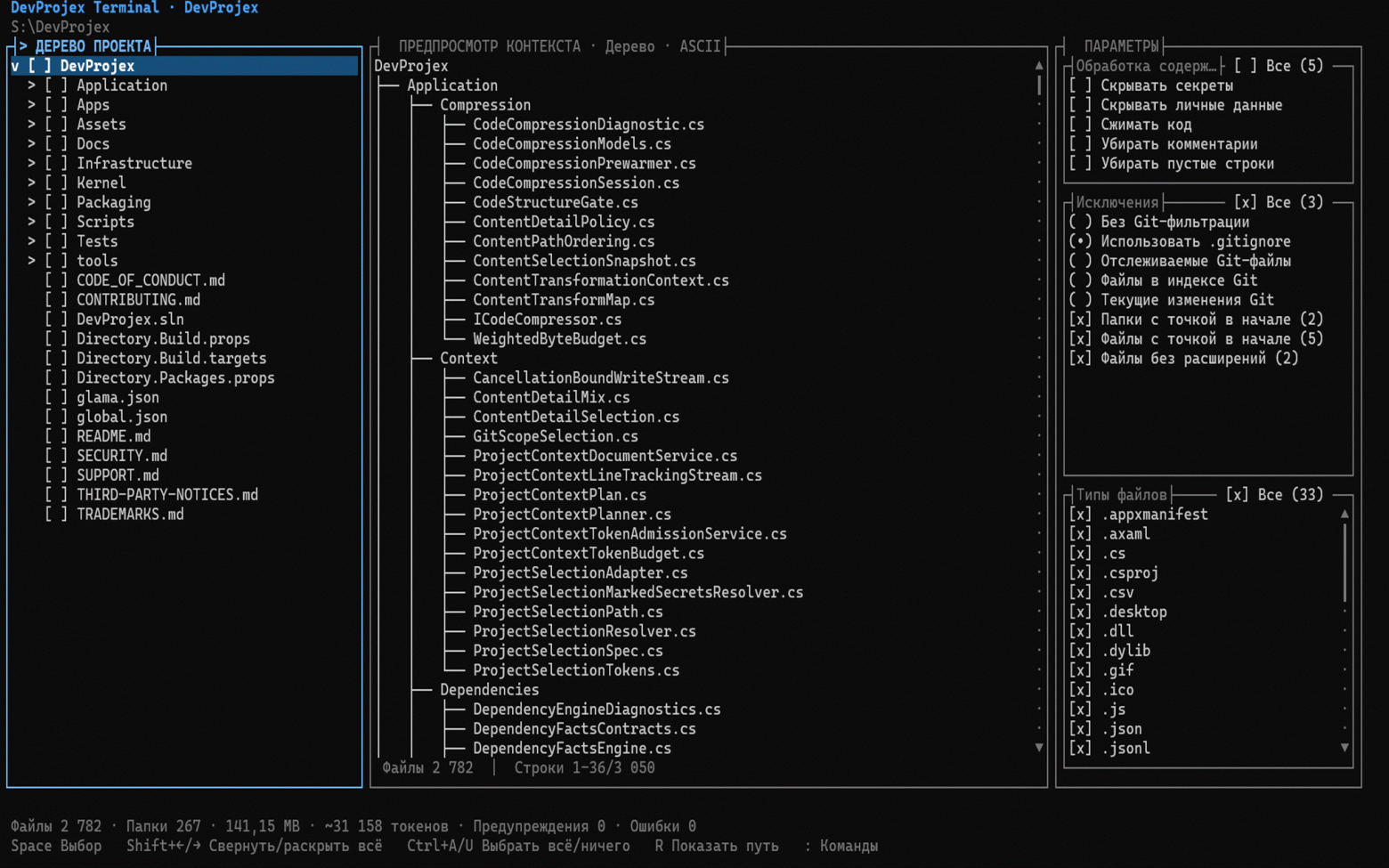This screenshot has height=868, width=1389.
Task: Check the box next to Assets folder
Action: 56,125
